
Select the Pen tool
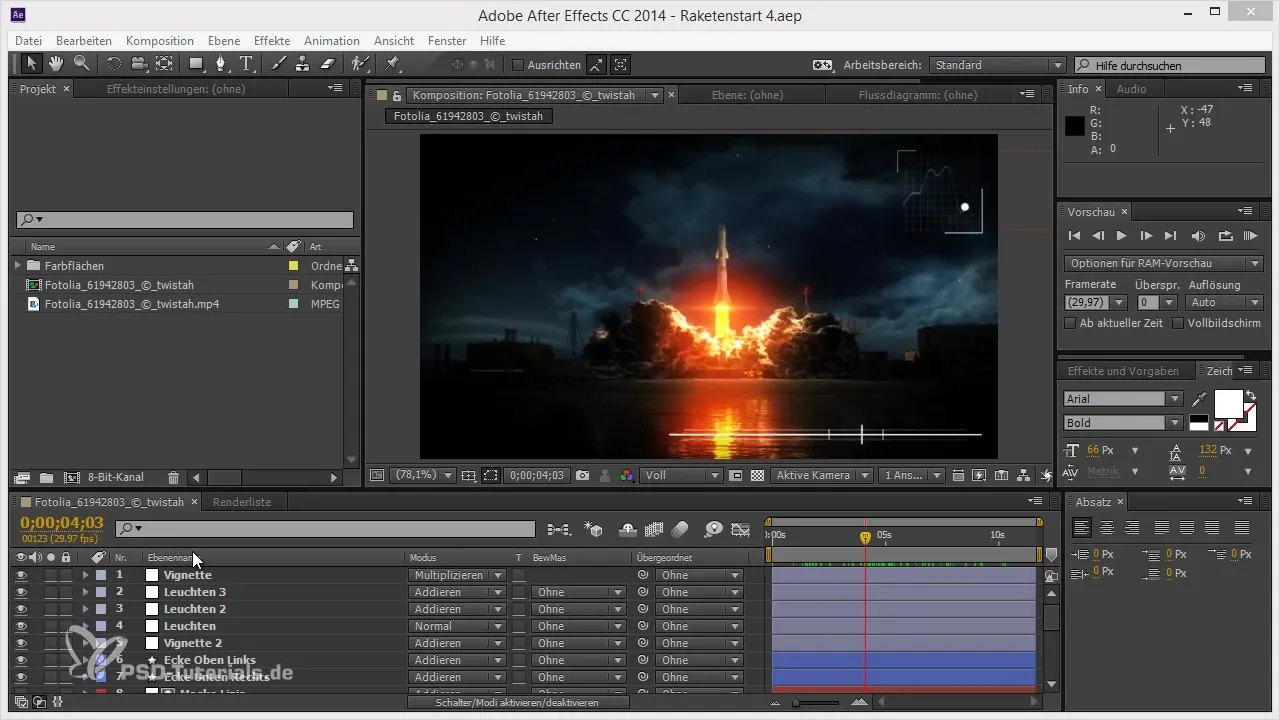click(222, 64)
